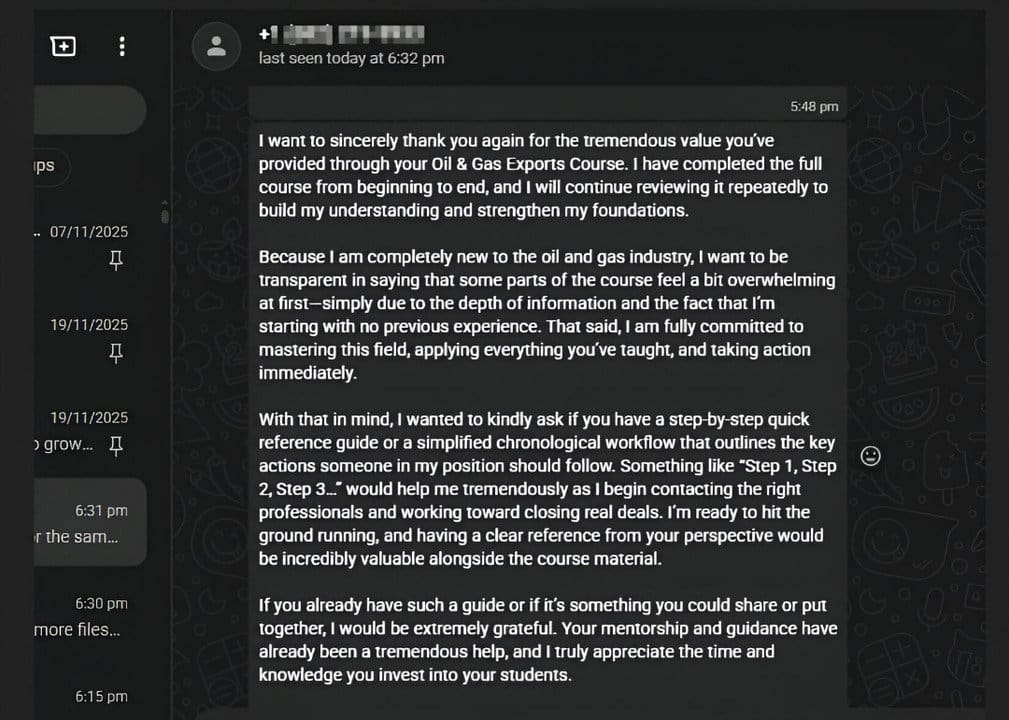Open the three-dot menu
This screenshot has width=1009, height=720.
click(122, 46)
